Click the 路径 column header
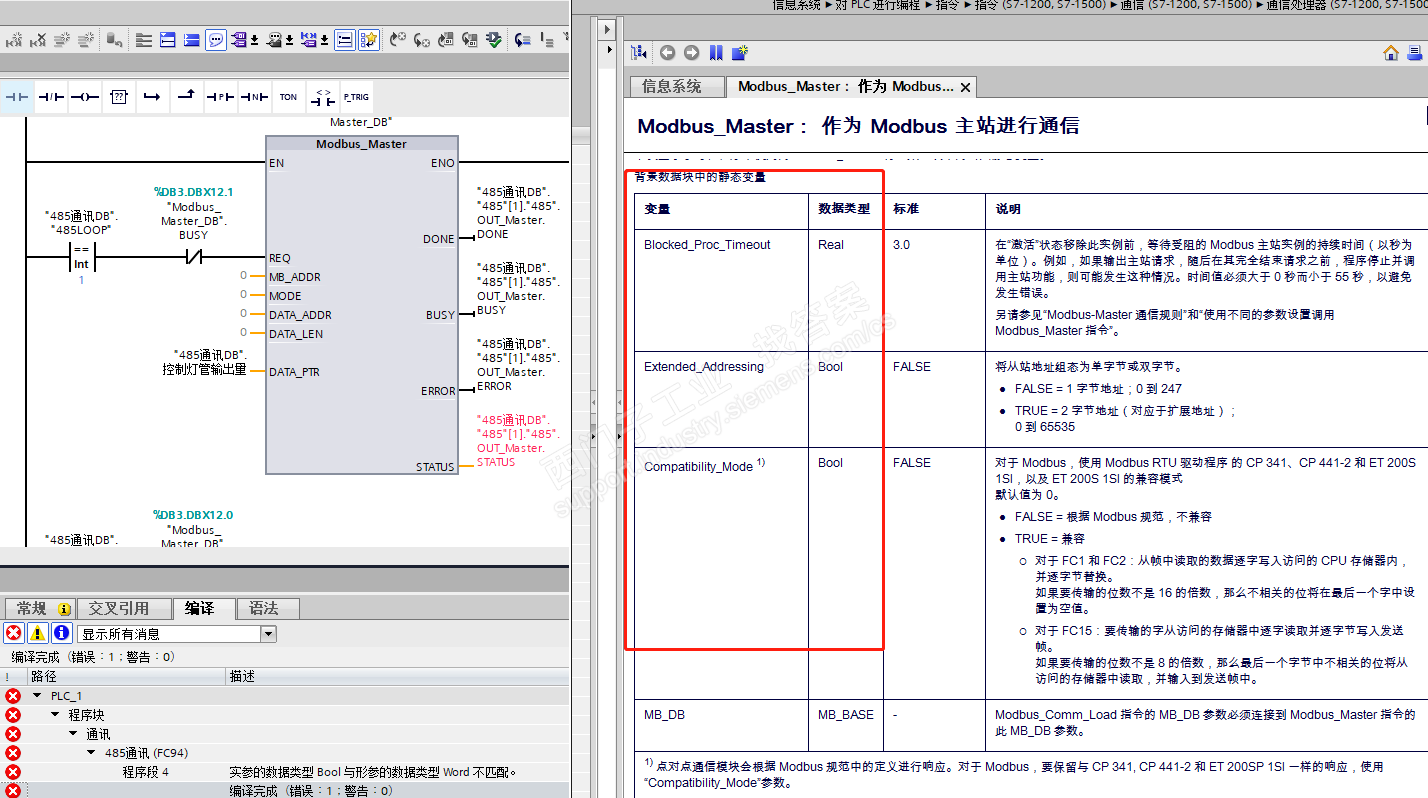The height and width of the screenshot is (798, 1428). point(125,677)
